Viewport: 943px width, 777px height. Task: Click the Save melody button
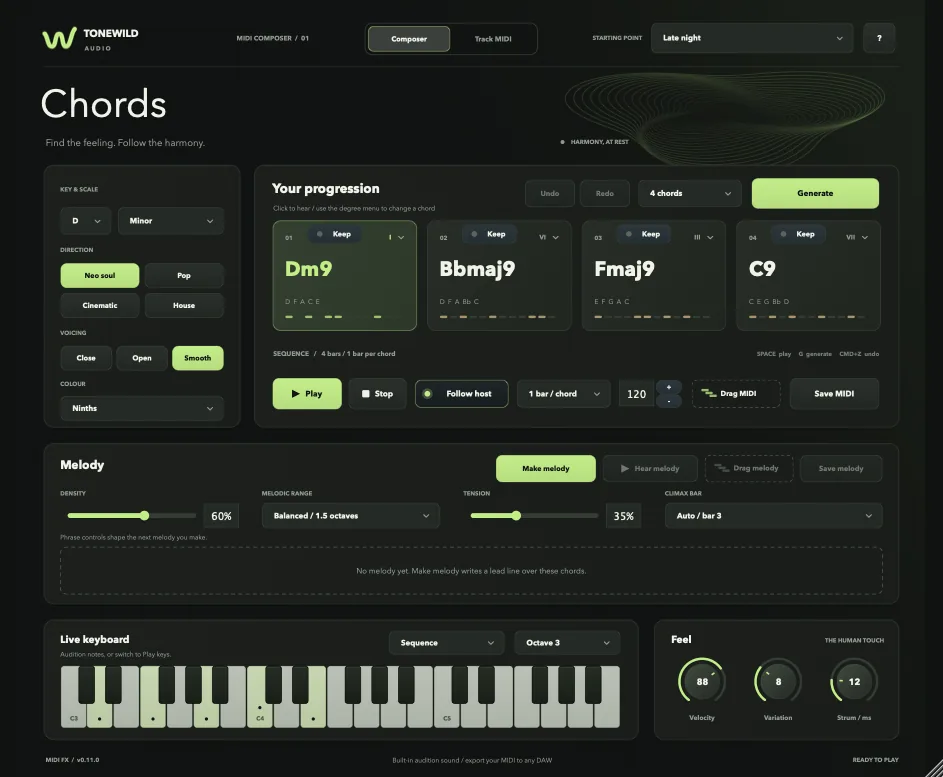tap(841, 468)
